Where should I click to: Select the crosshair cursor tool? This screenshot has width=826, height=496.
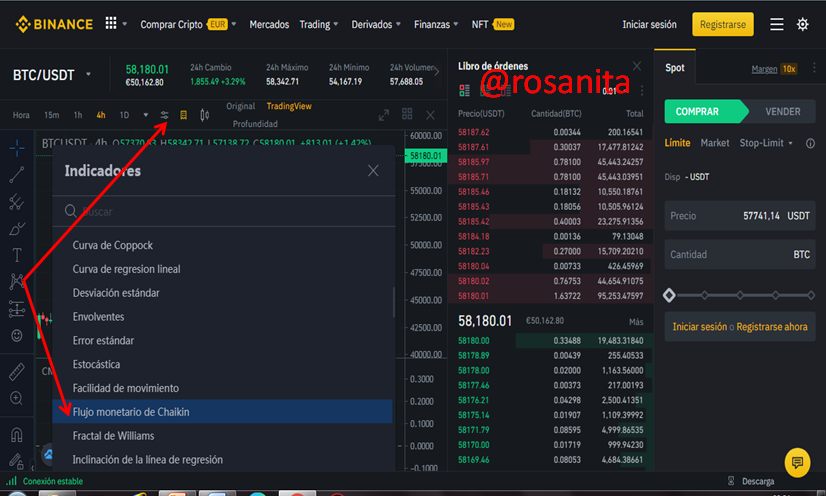17,148
